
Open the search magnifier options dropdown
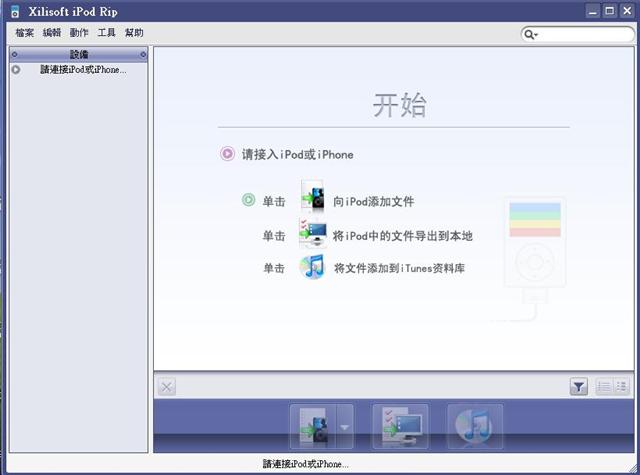pyautogui.click(x=531, y=34)
